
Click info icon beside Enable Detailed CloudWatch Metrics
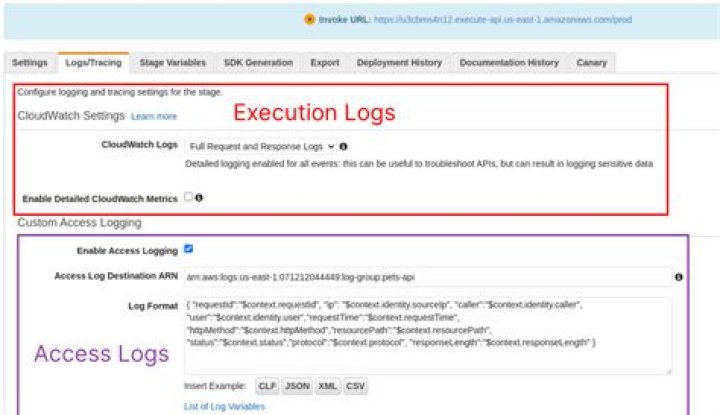pyautogui.click(x=199, y=198)
